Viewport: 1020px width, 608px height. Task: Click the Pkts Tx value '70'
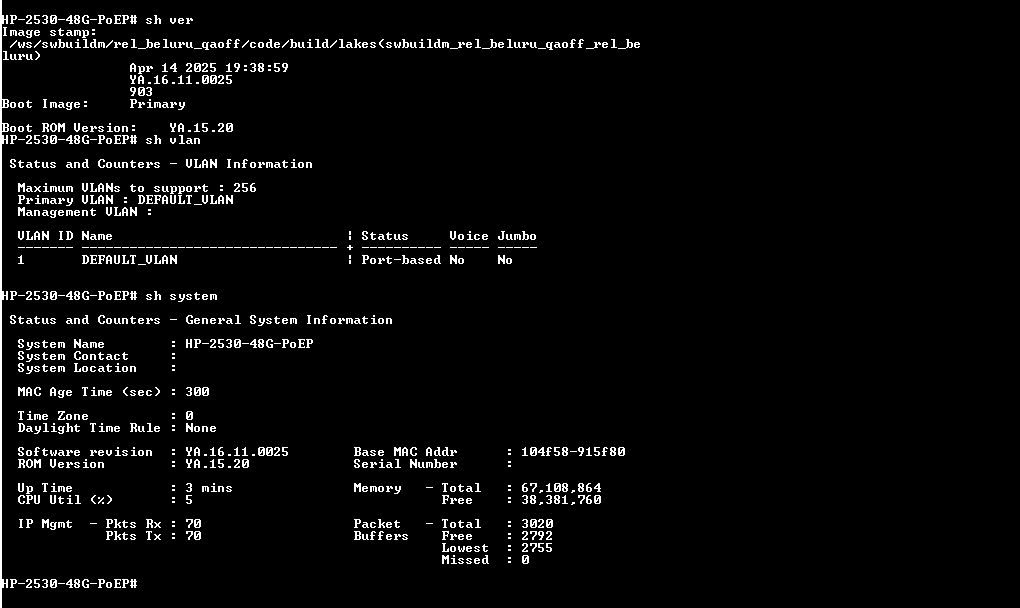[x=193, y=536]
